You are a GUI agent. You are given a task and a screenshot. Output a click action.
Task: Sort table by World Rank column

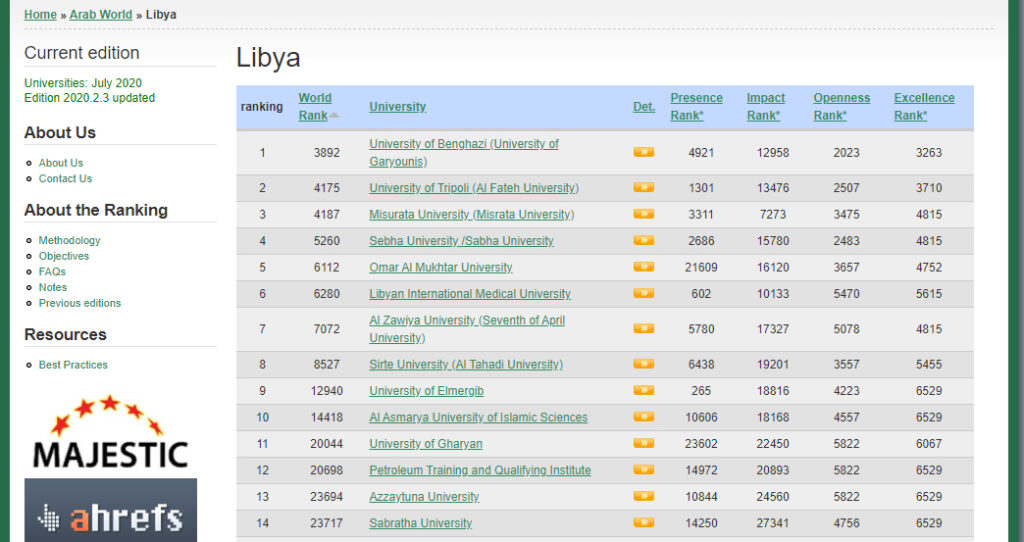pos(314,106)
